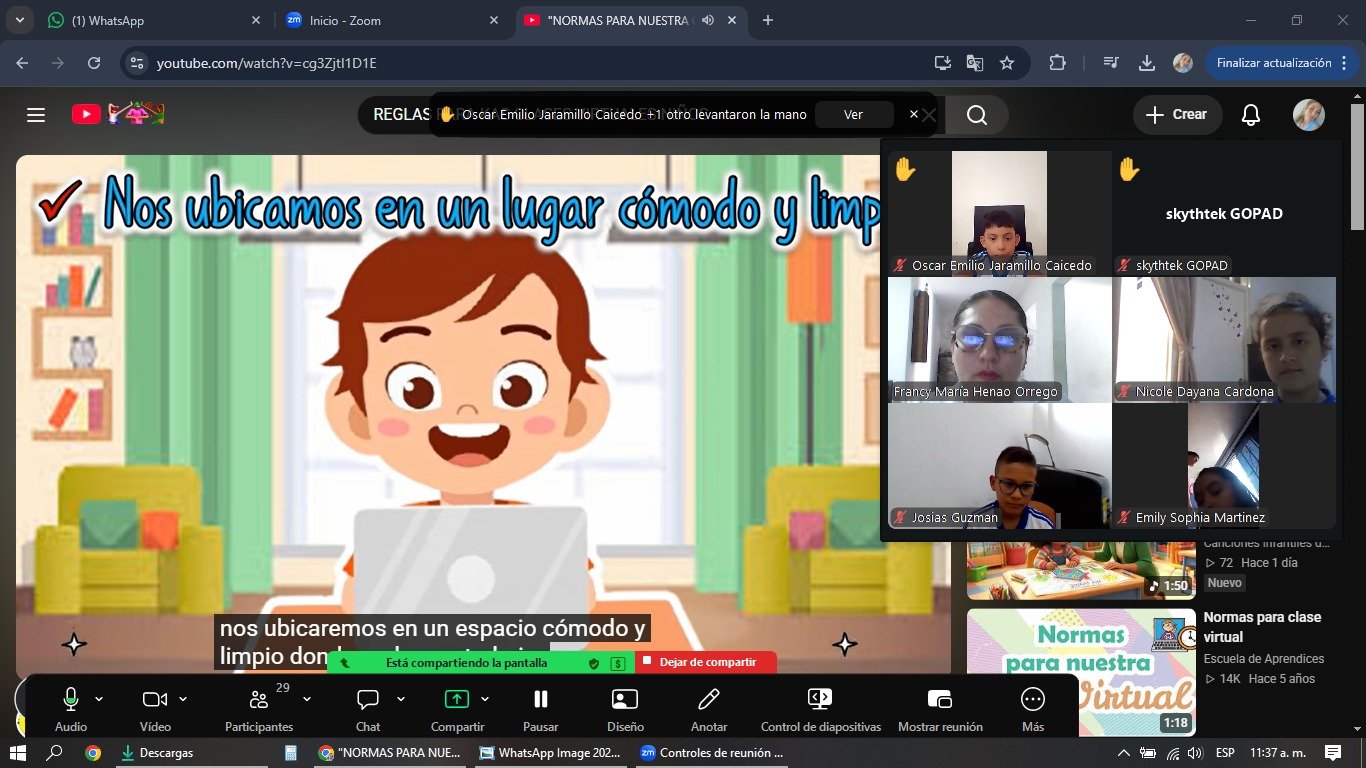The width and height of the screenshot is (1366, 768).
Task: Expand the Compartir options arrow
Action: click(x=485, y=699)
